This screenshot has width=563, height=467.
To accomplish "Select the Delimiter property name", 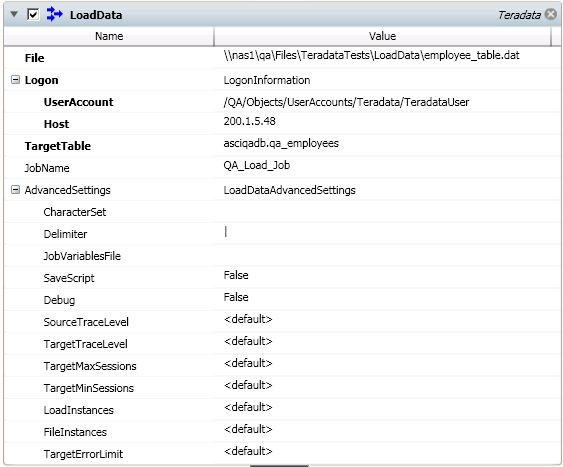I will (x=65, y=234).
